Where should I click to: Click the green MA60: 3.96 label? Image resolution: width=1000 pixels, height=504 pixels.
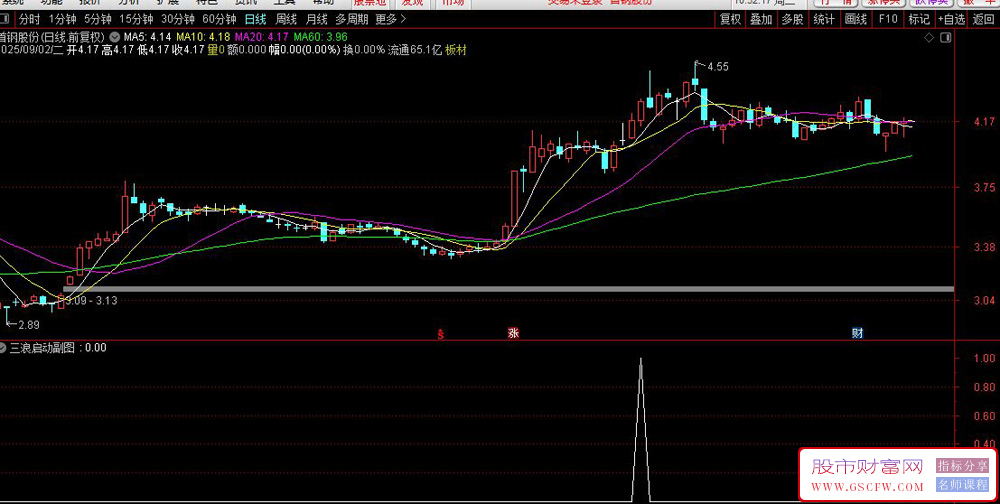(320, 37)
